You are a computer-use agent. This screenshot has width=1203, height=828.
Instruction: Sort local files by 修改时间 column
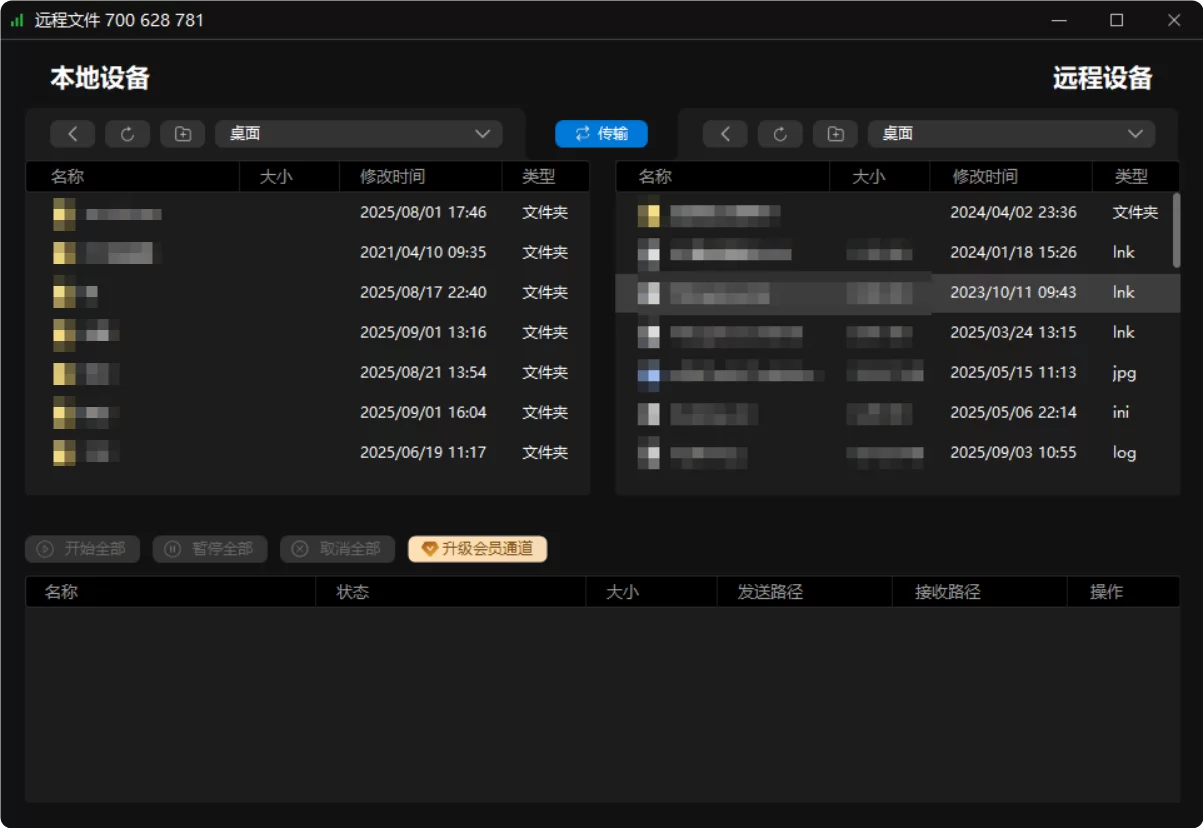(392, 177)
